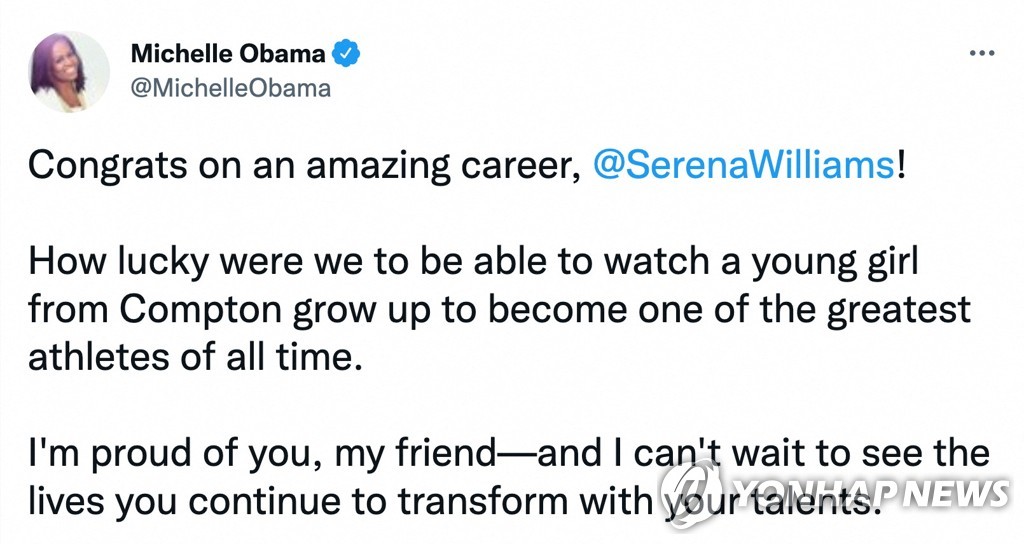1024x544 pixels.
Task: Click the 'athletes of all time.' line
Action: [195, 357]
